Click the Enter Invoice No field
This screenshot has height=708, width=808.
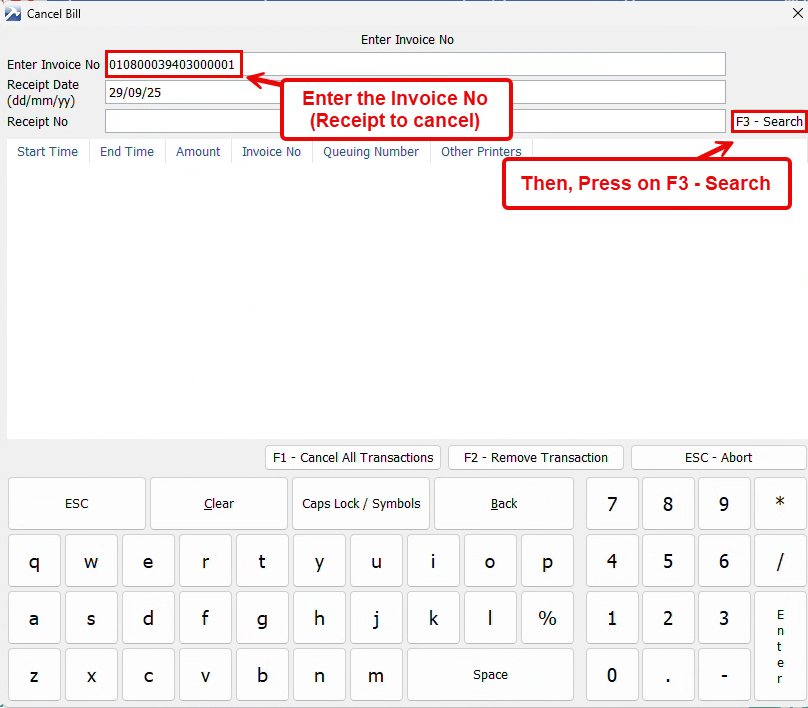pos(414,64)
